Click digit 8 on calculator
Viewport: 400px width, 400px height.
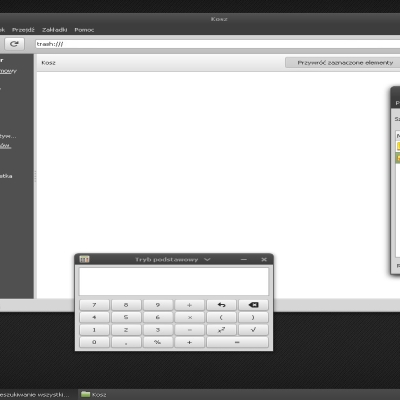coord(126,305)
